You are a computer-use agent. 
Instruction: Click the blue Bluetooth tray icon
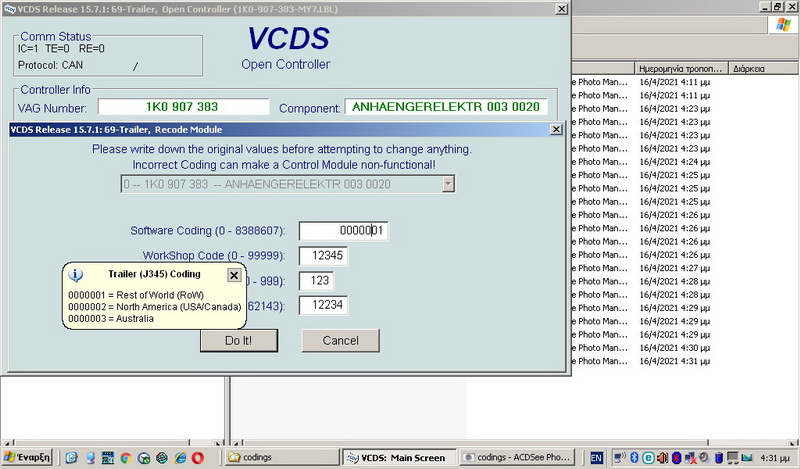click(x=634, y=457)
